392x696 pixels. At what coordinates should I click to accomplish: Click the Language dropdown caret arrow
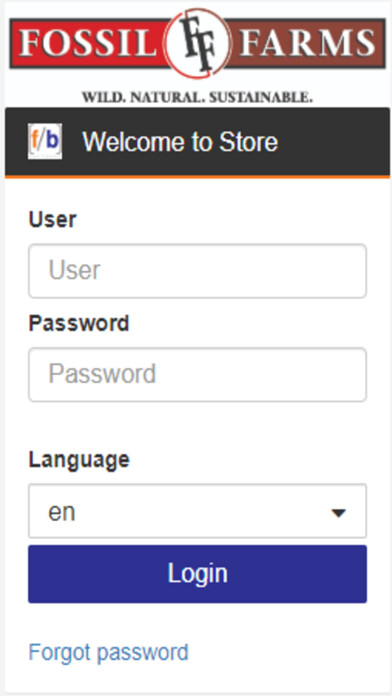[339, 513]
